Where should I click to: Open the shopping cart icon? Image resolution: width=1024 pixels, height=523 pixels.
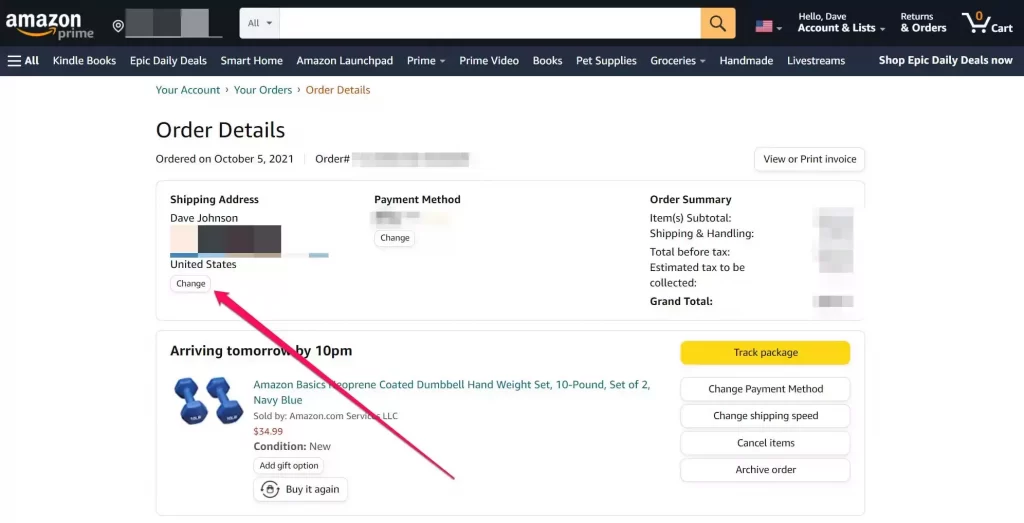point(987,23)
